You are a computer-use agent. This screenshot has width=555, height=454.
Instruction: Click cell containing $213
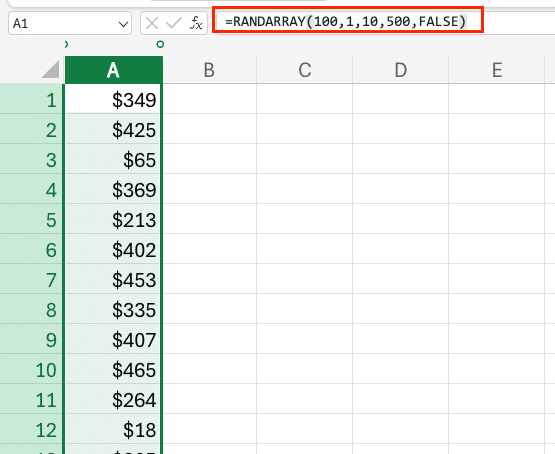[113, 219]
